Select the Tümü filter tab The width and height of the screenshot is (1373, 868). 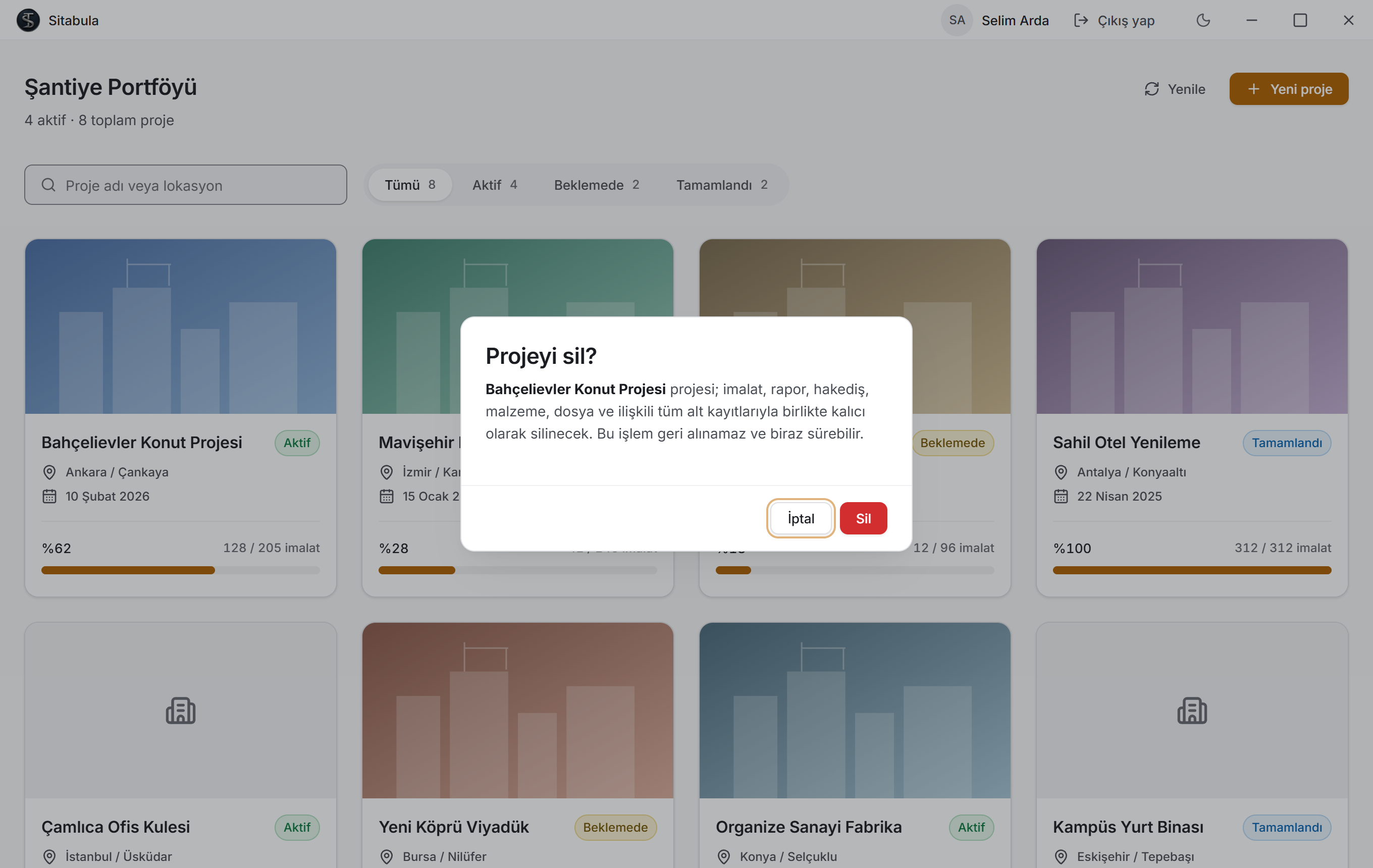410,185
